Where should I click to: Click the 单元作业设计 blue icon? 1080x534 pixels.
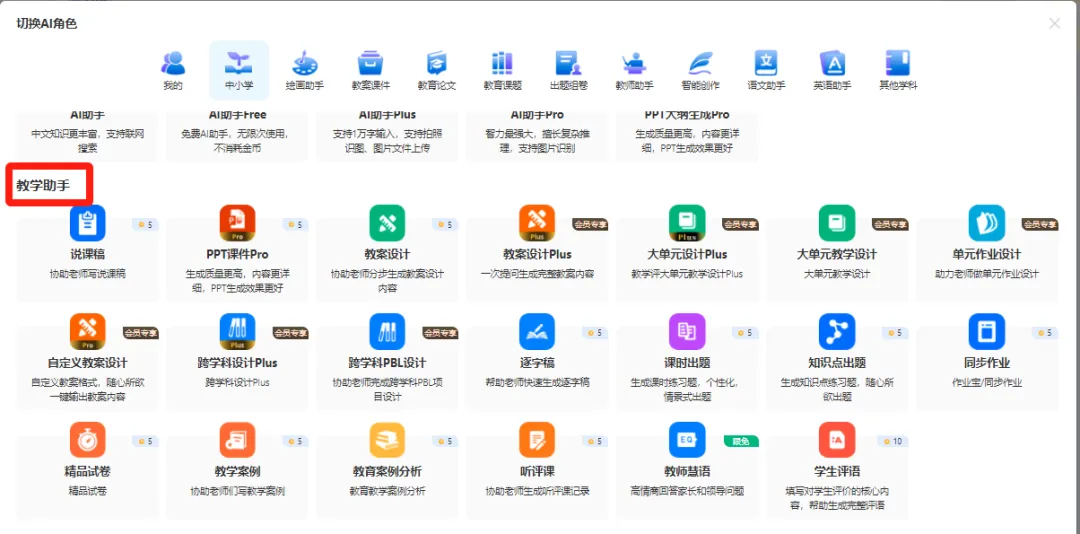[986, 223]
